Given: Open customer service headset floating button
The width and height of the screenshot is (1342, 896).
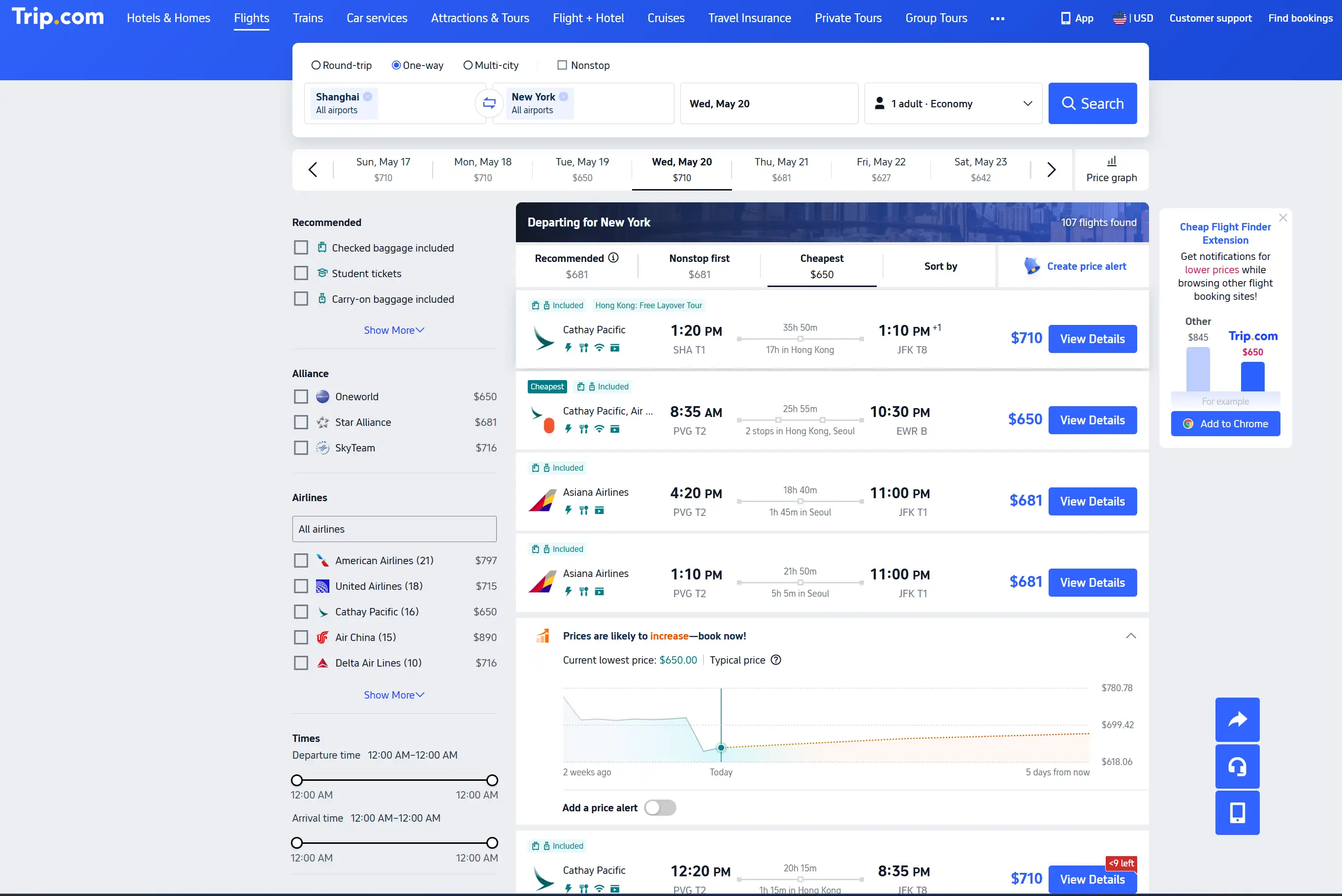Looking at the screenshot, I should tap(1237, 767).
